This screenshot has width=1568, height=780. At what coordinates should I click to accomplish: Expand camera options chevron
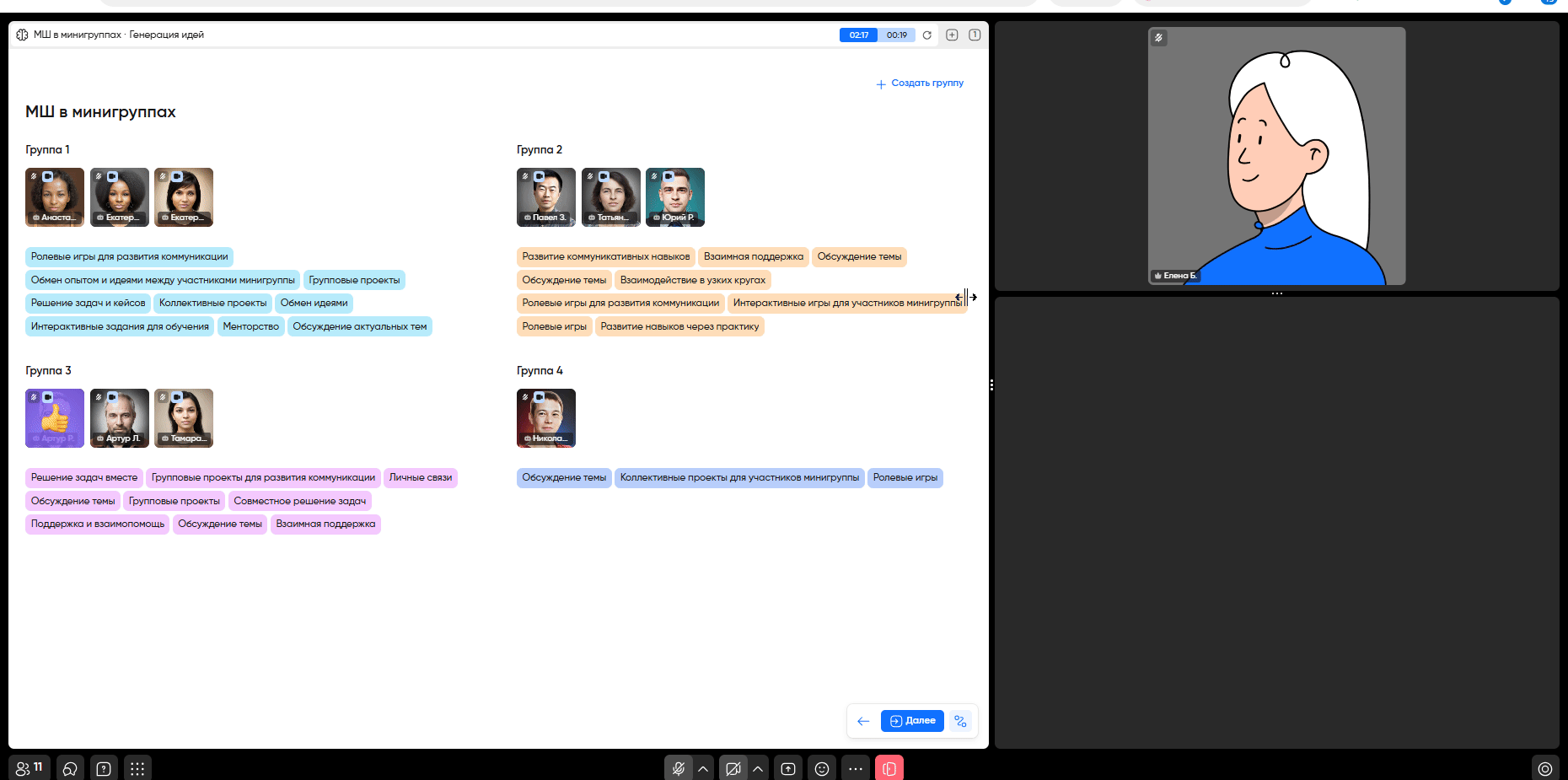758,768
